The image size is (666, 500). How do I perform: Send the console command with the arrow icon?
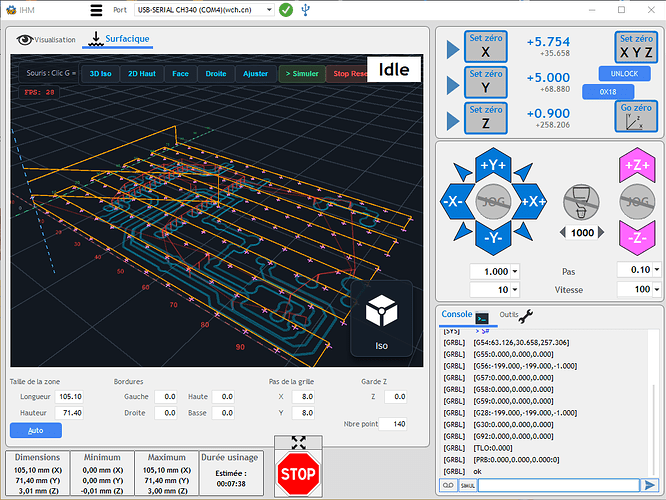pos(650,485)
